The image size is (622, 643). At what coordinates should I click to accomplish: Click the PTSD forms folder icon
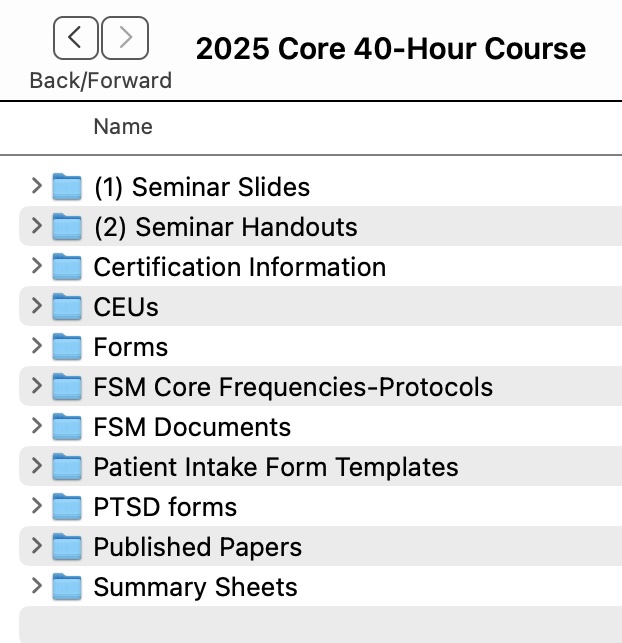[x=67, y=507]
